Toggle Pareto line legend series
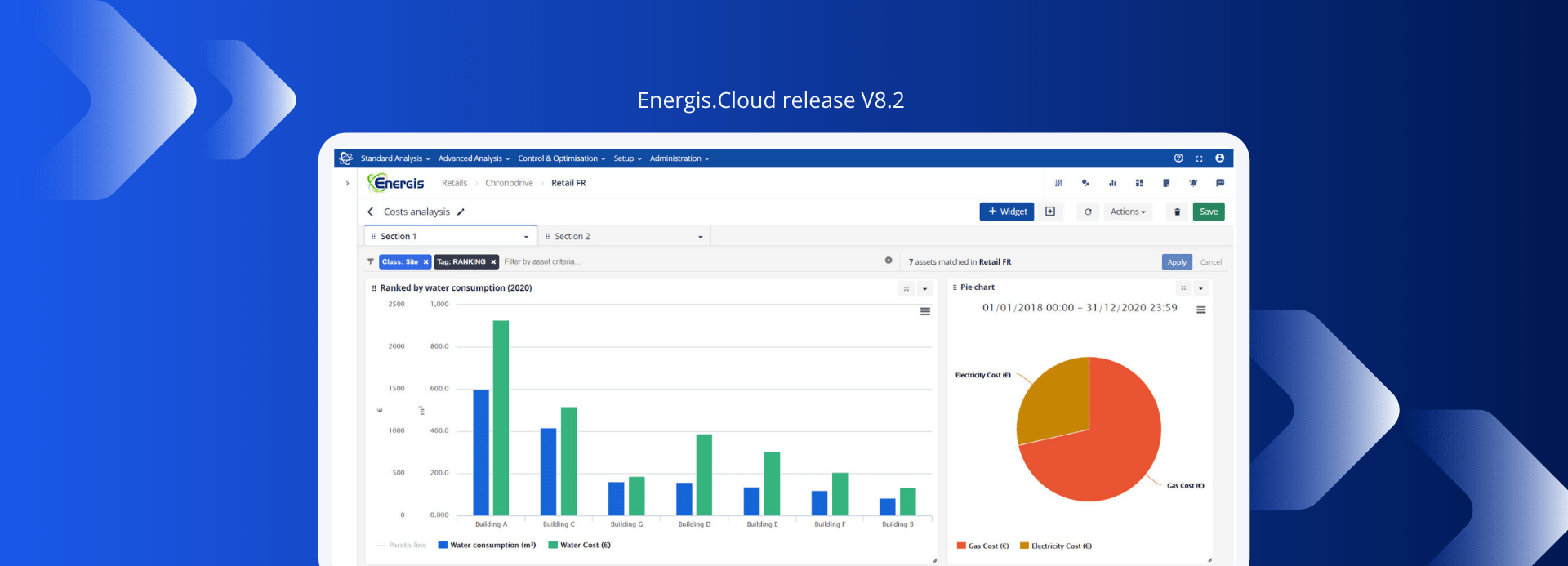This screenshot has width=1568, height=566. [401, 545]
